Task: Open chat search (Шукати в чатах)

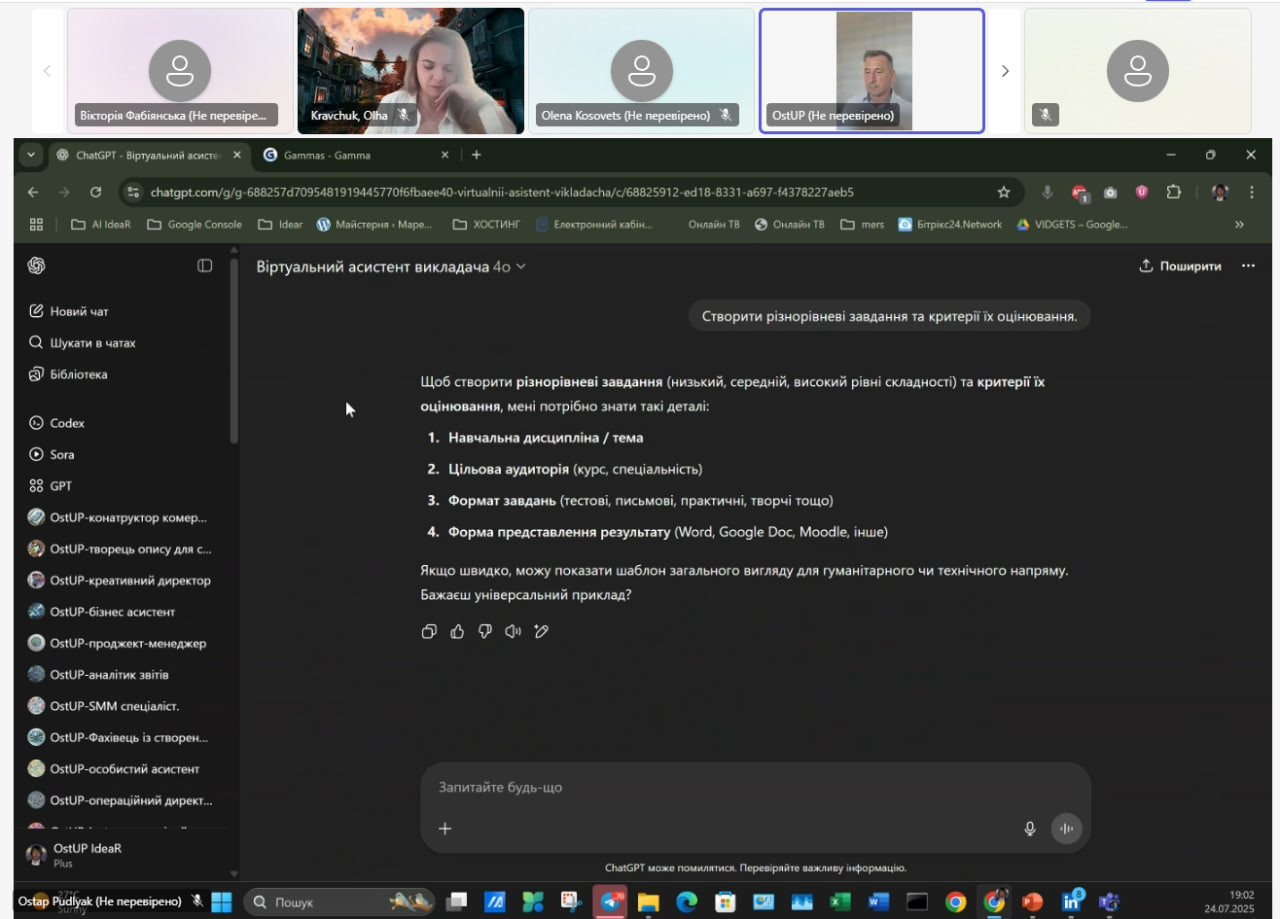Action: click(x=82, y=343)
